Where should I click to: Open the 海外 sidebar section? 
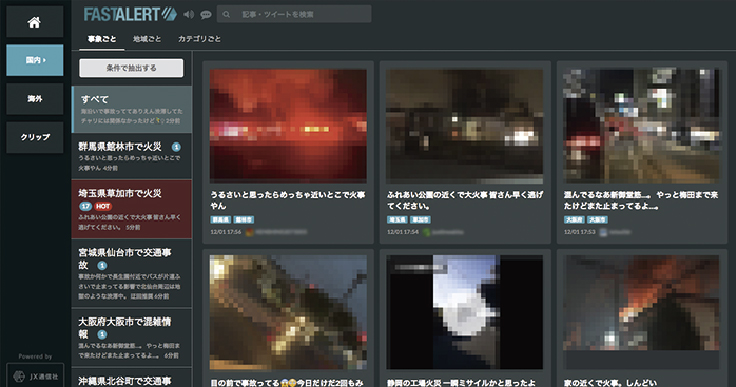pos(35,99)
